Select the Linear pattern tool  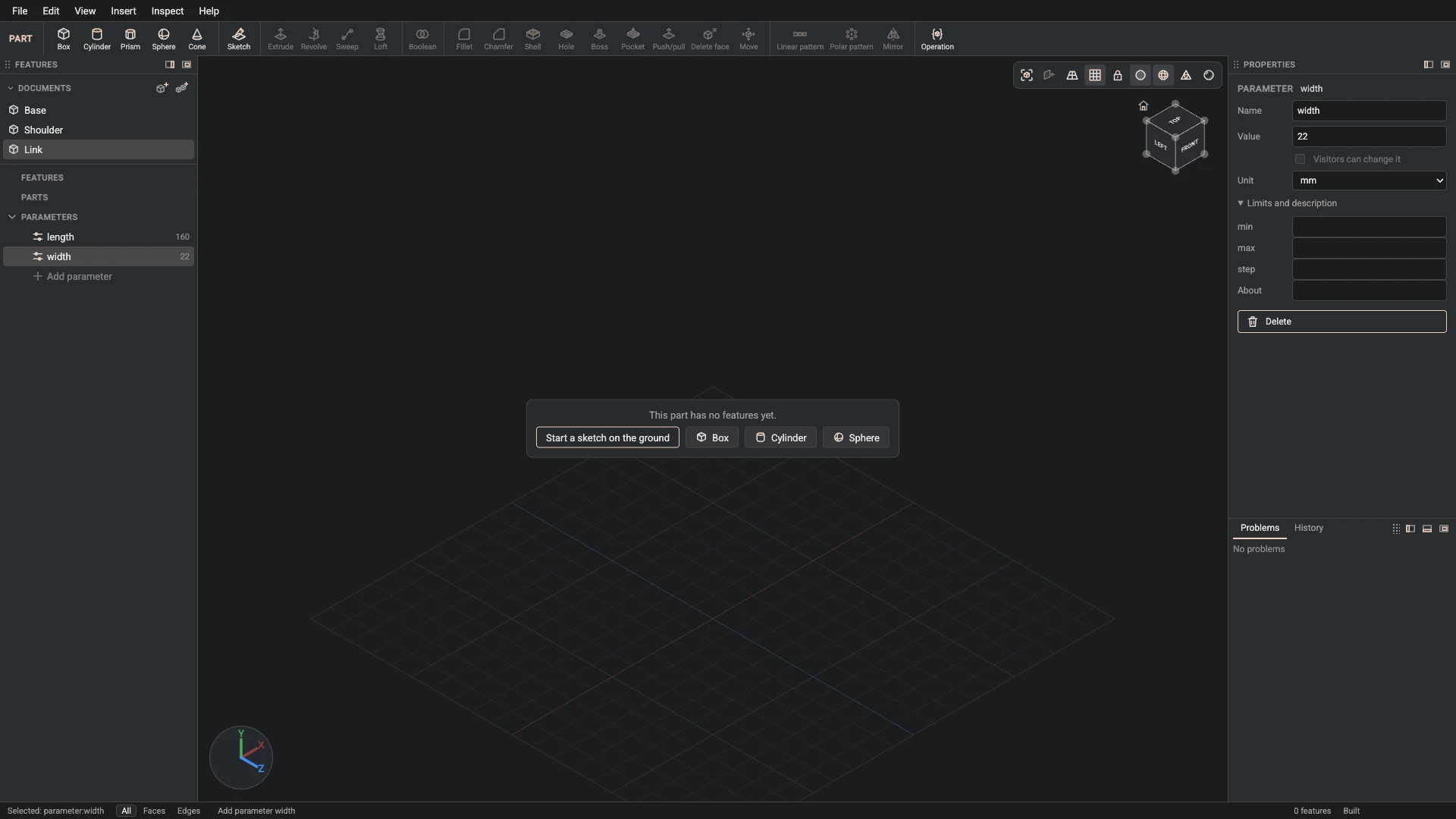pos(800,39)
